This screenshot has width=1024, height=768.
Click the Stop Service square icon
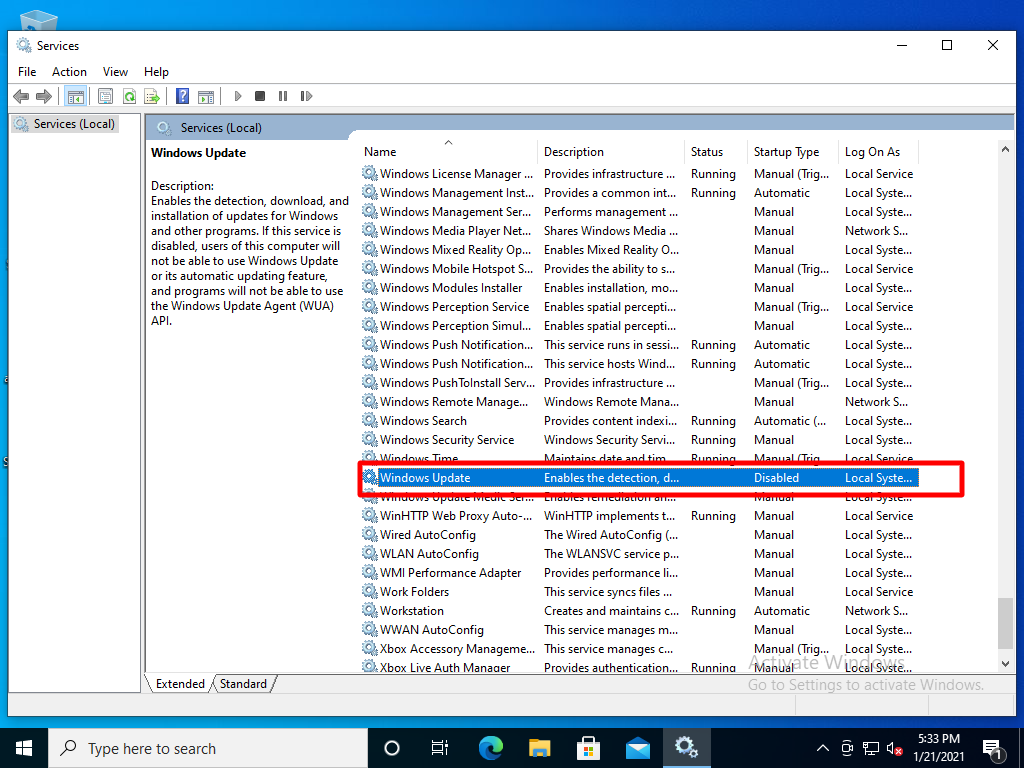coord(260,96)
